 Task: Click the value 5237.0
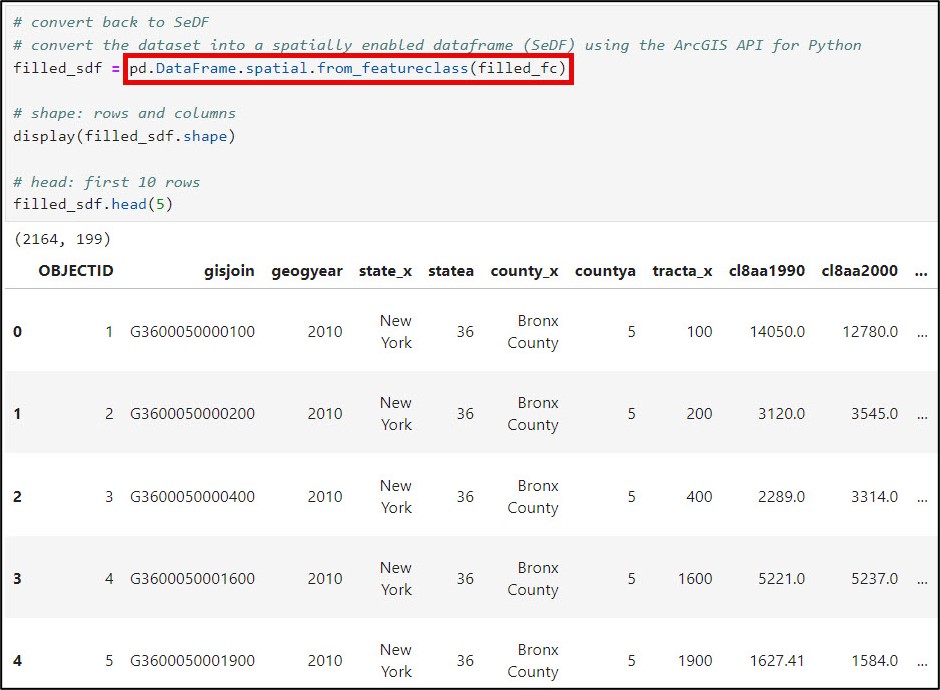point(875,578)
